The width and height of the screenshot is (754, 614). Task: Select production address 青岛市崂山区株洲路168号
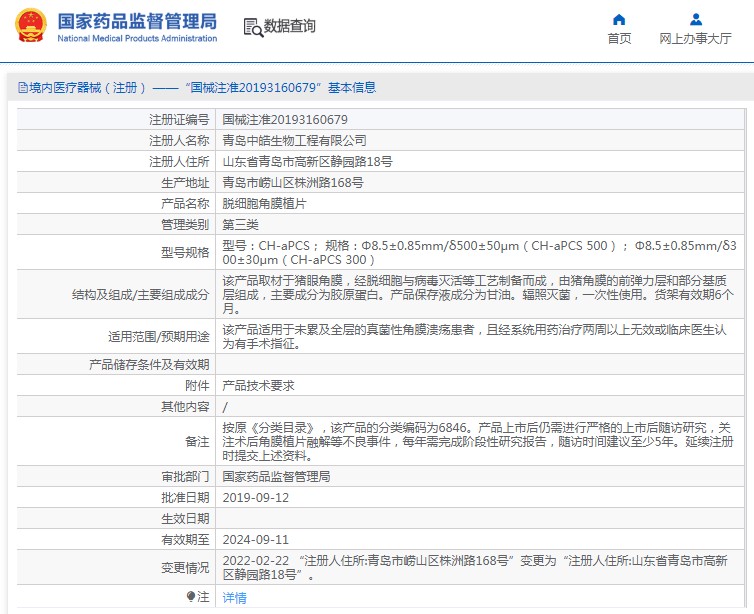(x=293, y=183)
